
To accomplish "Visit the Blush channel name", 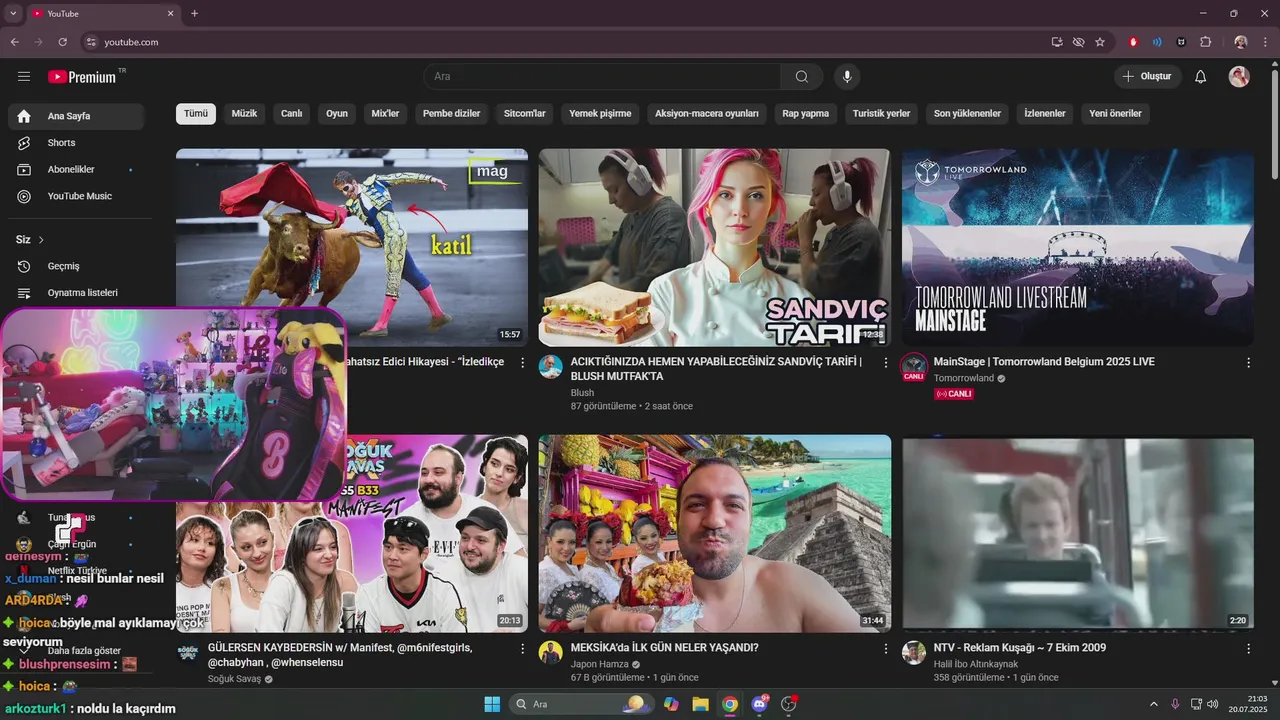I will 582,393.
